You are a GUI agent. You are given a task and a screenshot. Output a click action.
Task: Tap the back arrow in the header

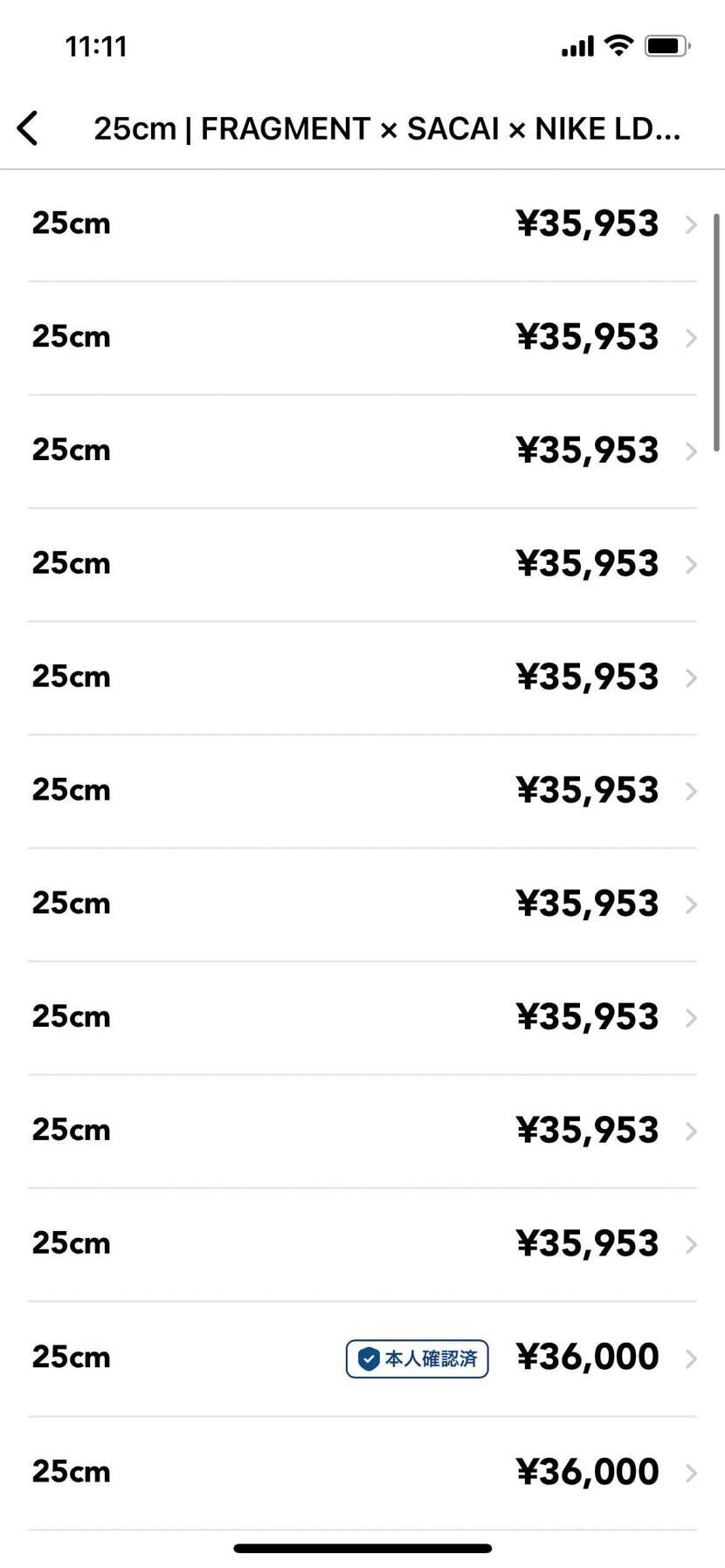(28, 128)
